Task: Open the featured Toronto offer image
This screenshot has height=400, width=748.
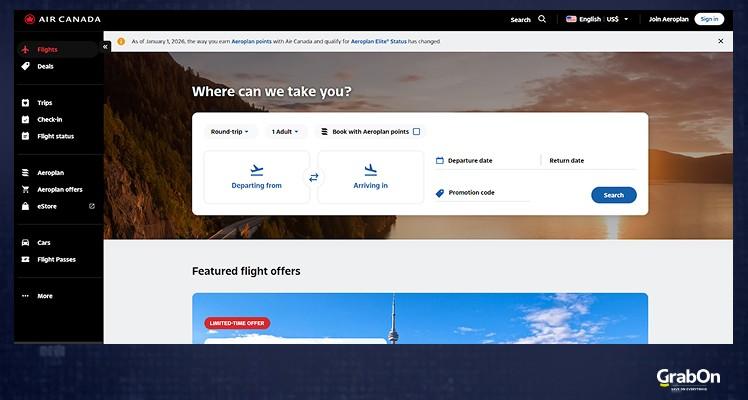Action: pyautogui.click(x=420, y=318)
